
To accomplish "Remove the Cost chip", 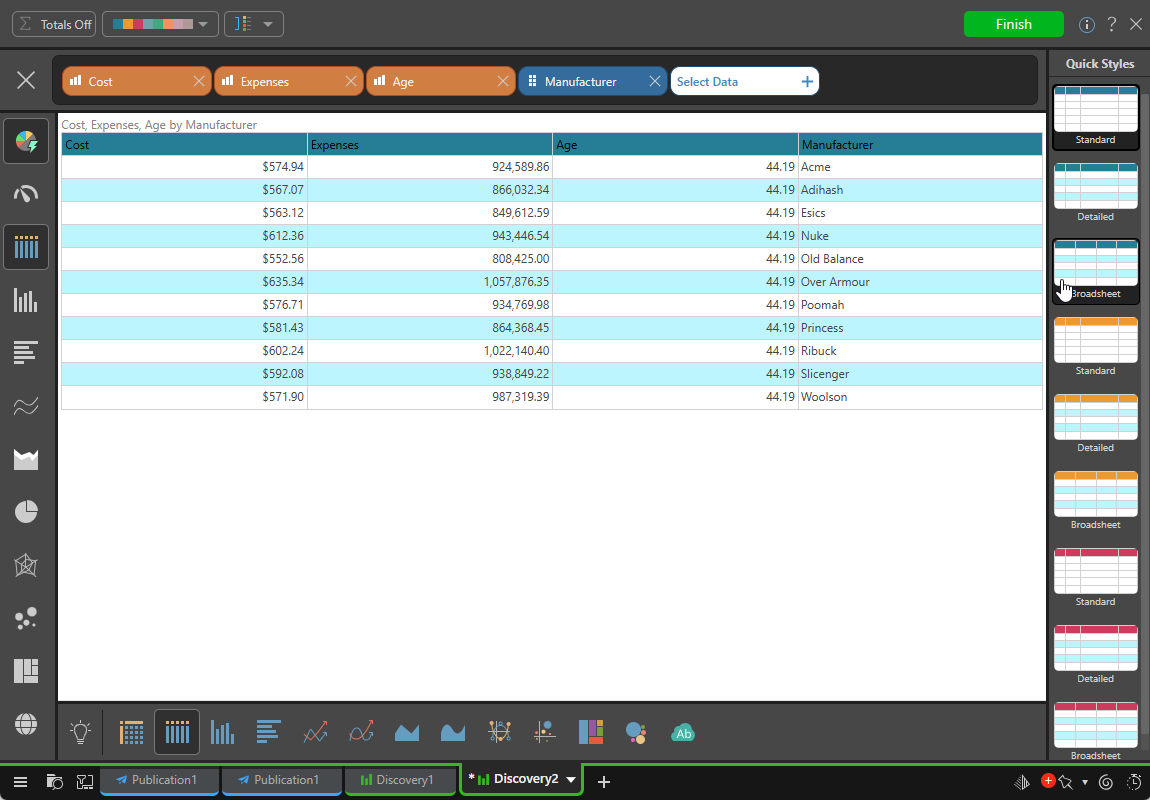I will pos(199,81).
